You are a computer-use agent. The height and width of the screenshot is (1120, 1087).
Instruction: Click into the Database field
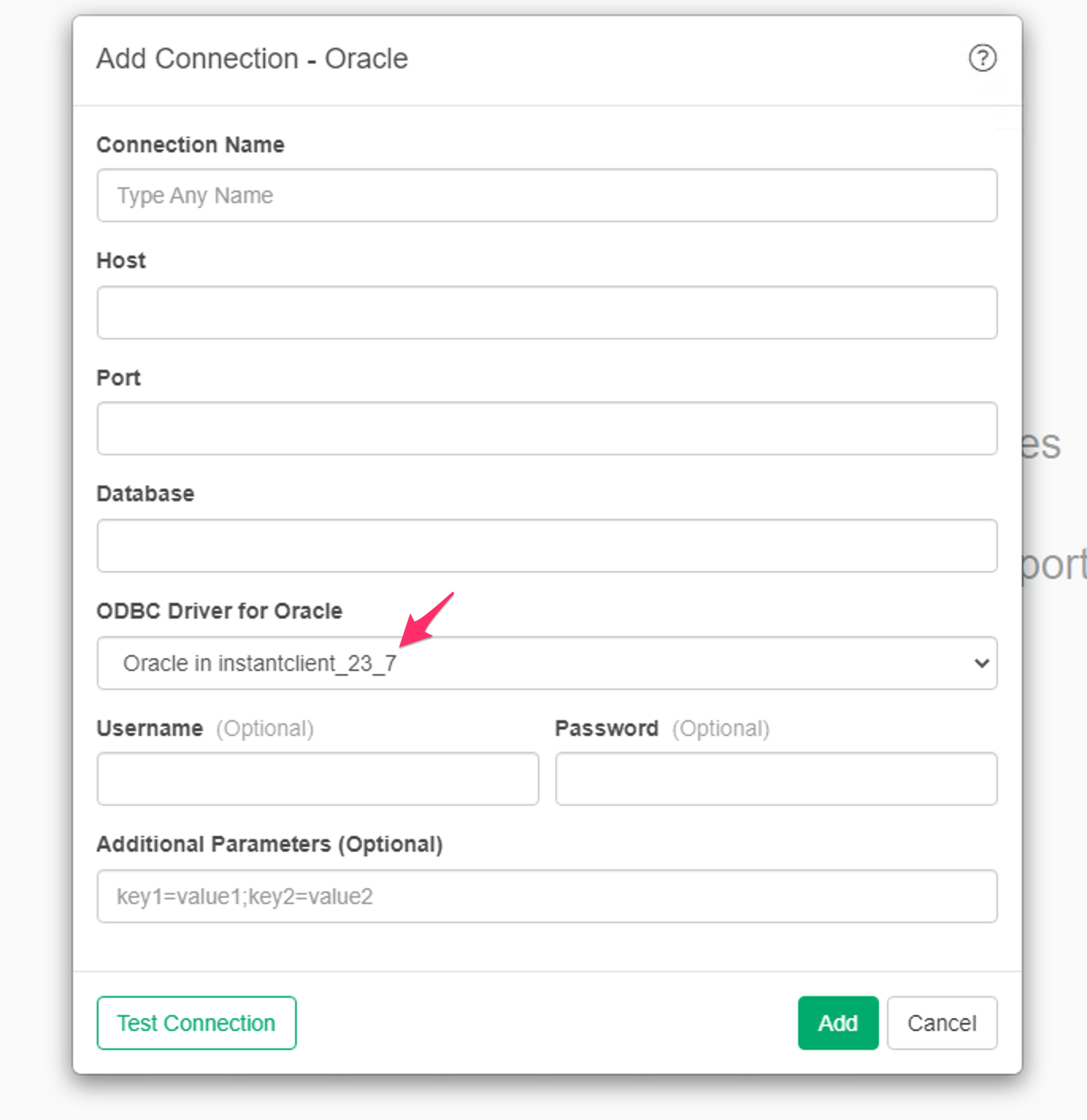(547, 546)
